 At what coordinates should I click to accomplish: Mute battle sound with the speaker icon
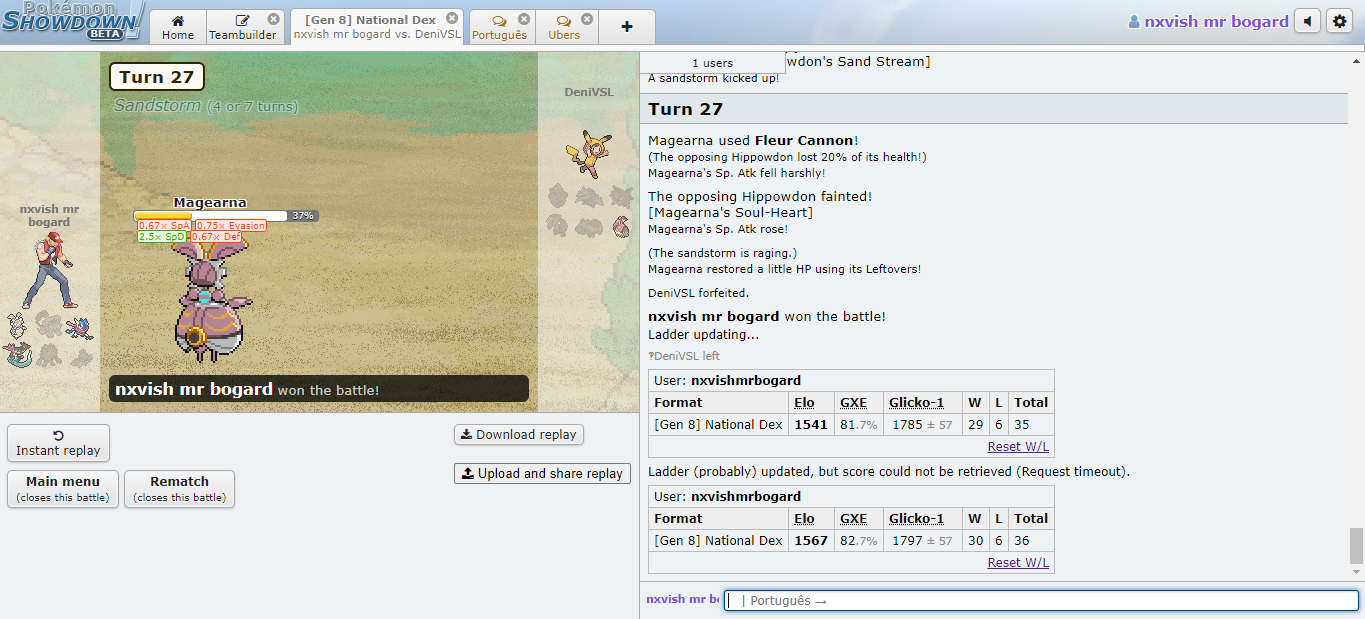pos(1308,20)
